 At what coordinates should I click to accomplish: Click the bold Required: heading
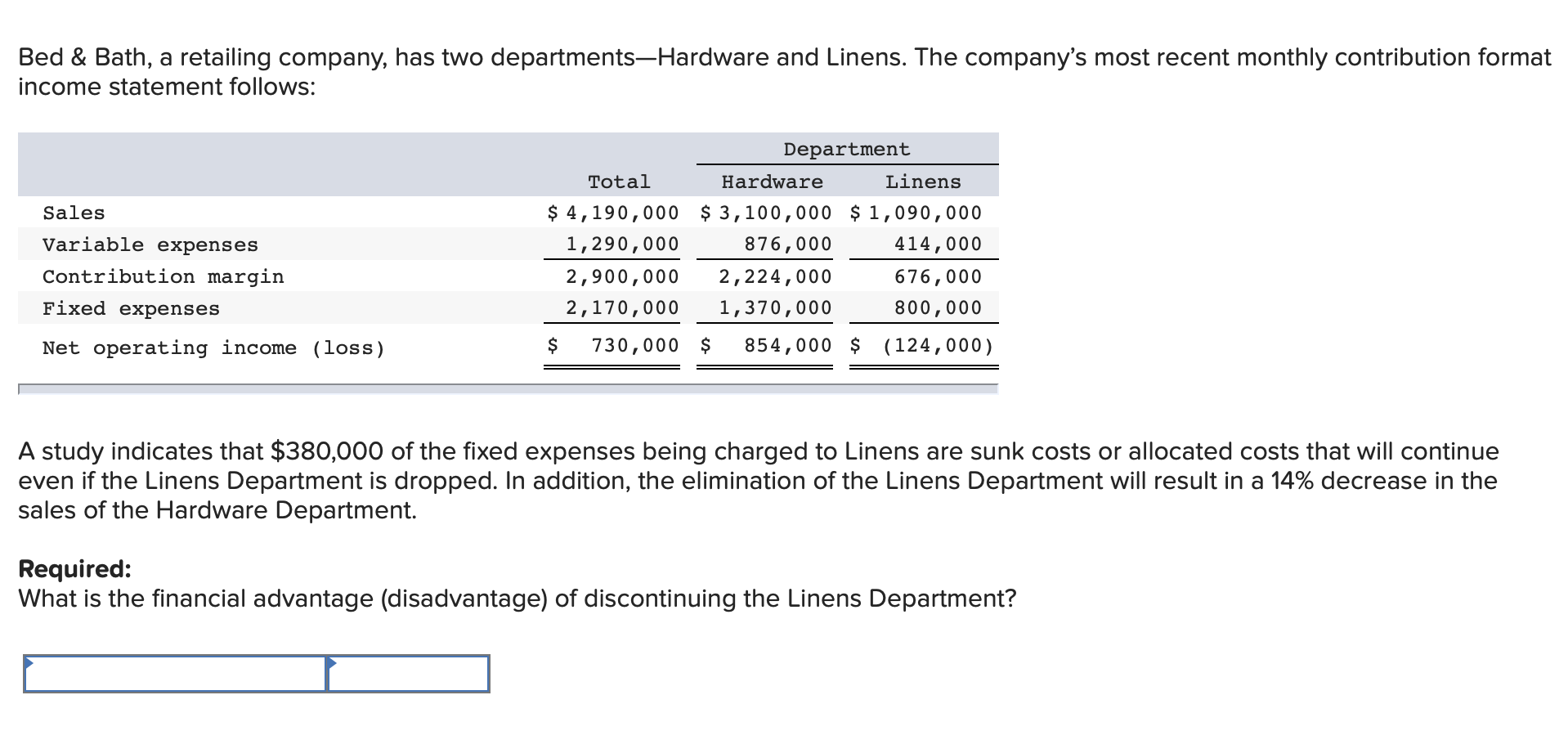coord(74,569)
